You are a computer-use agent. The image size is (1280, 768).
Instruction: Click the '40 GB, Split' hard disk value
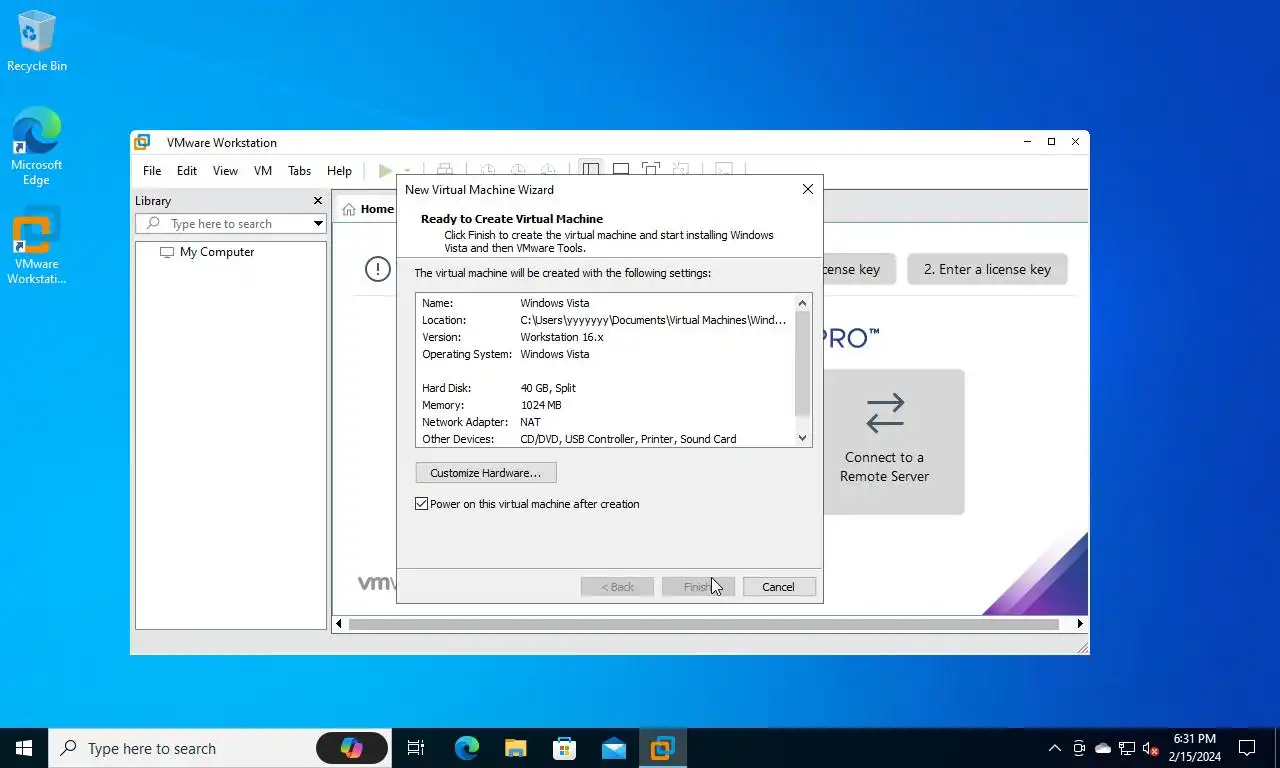[548, 388]
